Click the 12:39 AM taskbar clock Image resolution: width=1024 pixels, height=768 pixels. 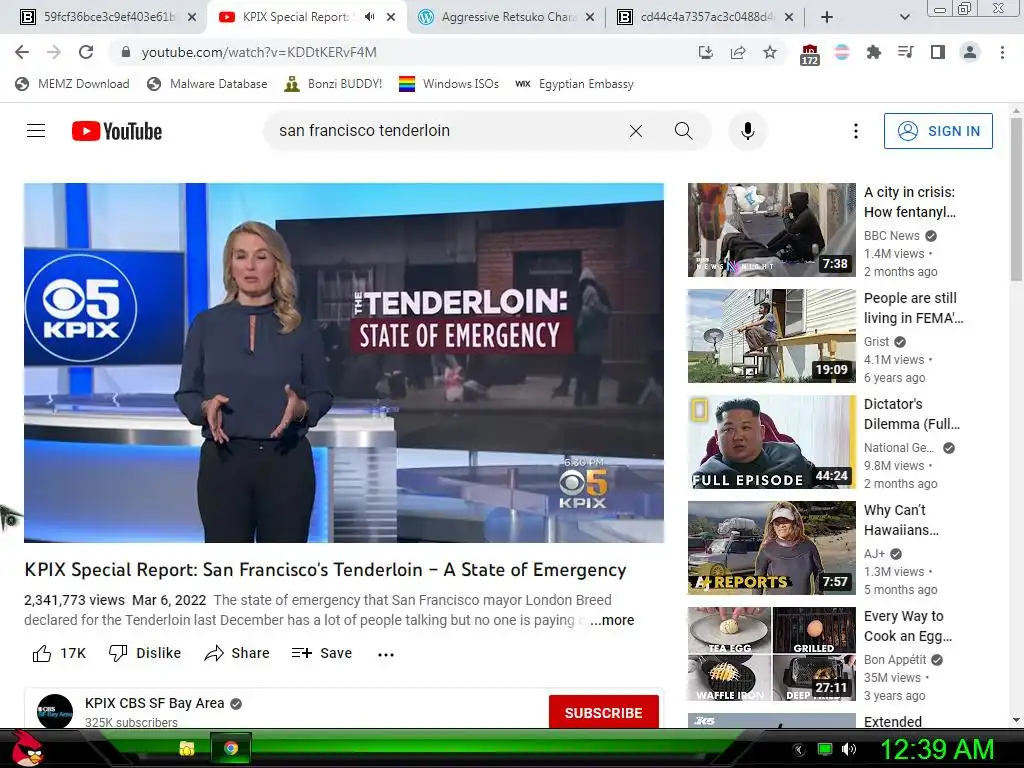[937, 749]
